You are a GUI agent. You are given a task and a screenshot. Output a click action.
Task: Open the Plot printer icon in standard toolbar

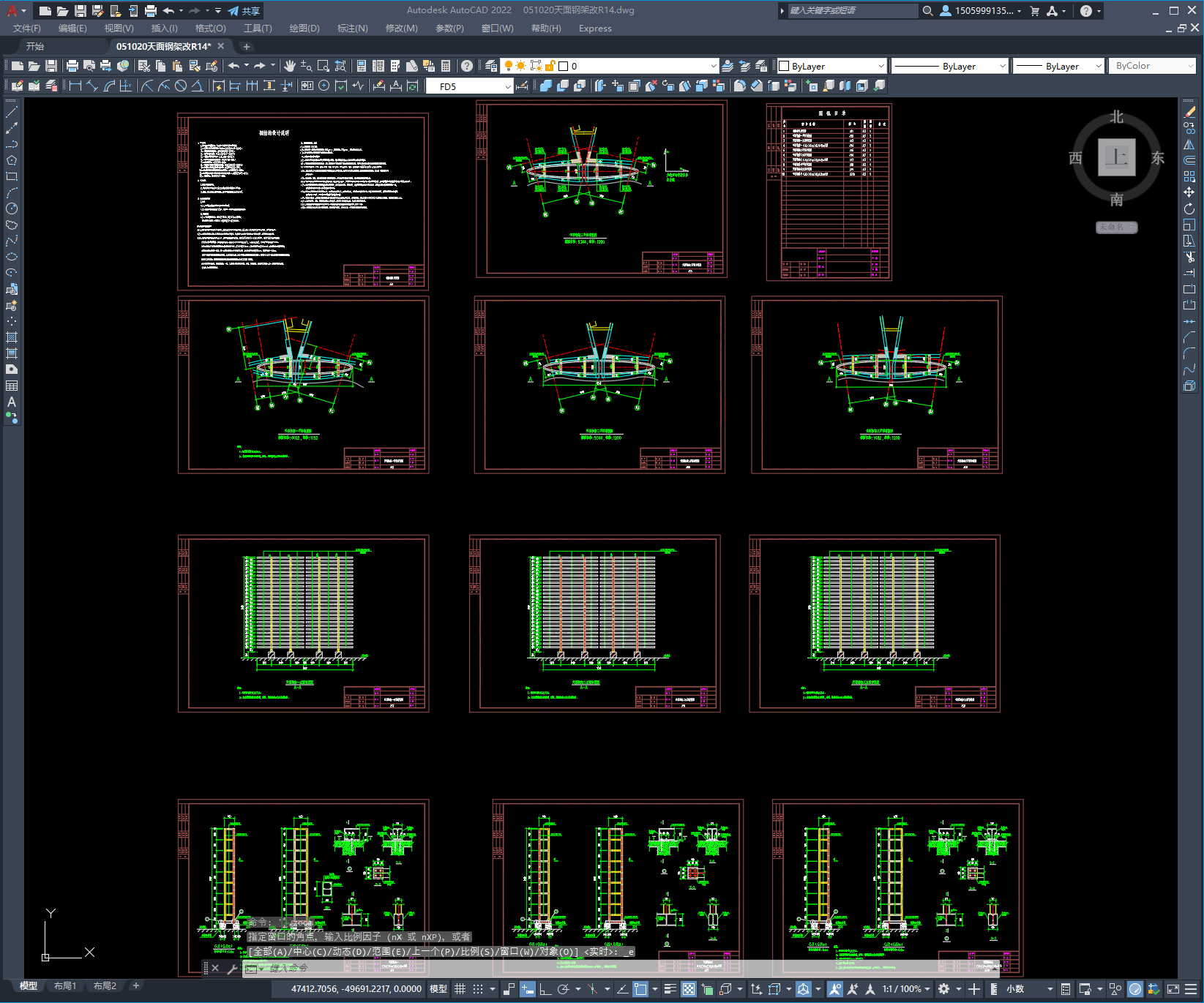coord(72,66)
